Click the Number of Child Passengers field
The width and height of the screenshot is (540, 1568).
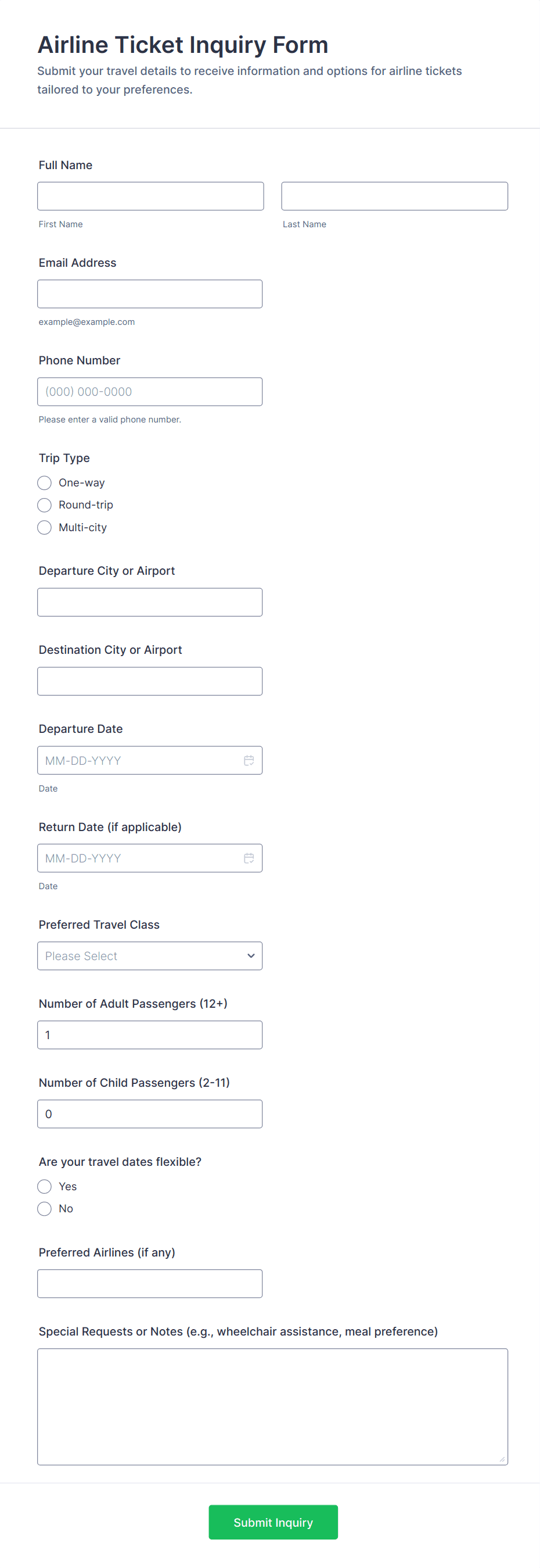click(150, 1114)
